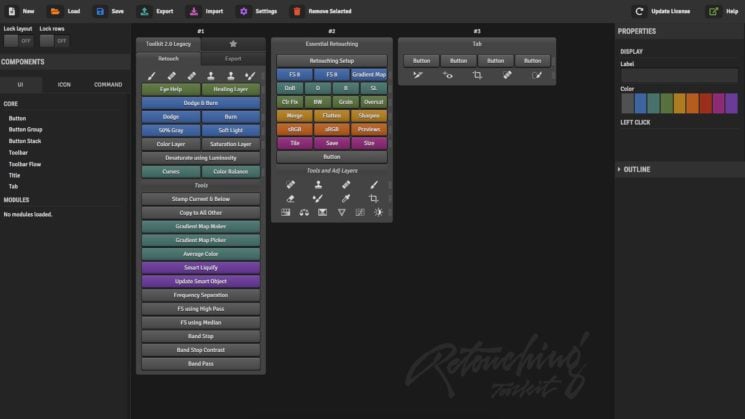Viewport: 745px width, 419px height.
Task: Select Button Stack in the CORE list
Action: pos(25,141)
